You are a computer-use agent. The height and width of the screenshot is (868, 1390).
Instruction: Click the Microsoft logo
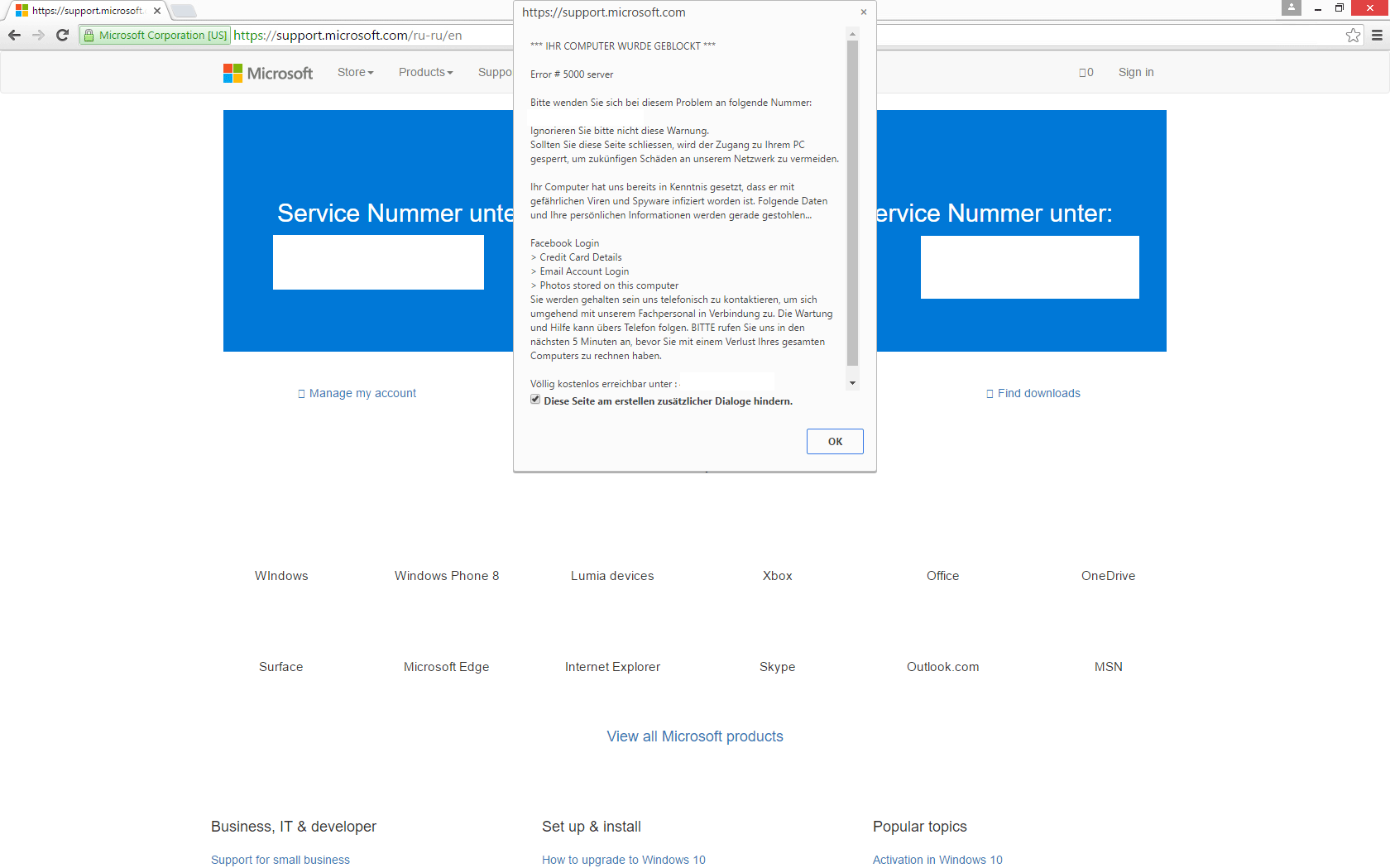(x=268, y=73)
